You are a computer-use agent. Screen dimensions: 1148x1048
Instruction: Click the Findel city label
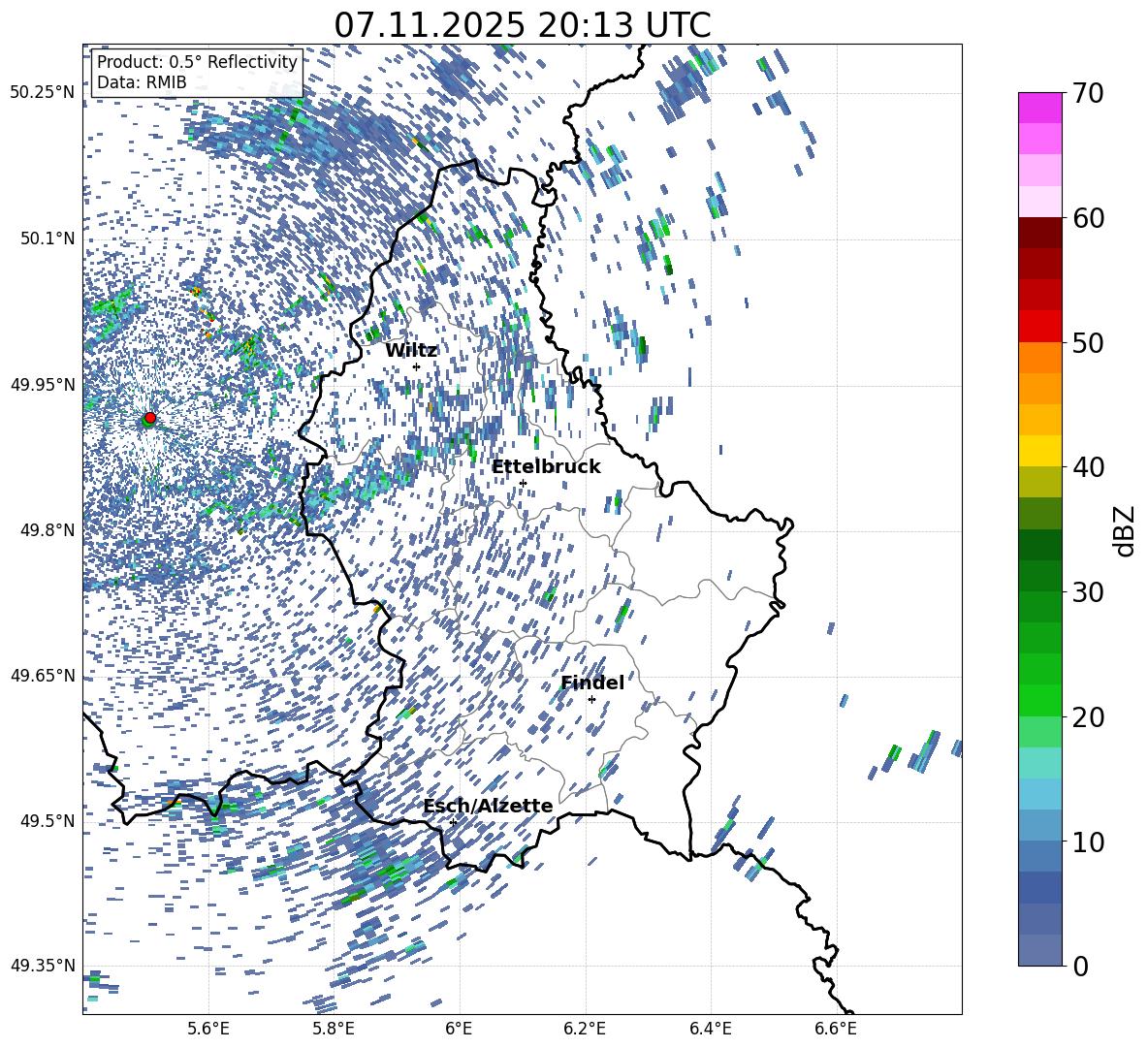pos(592,683)
